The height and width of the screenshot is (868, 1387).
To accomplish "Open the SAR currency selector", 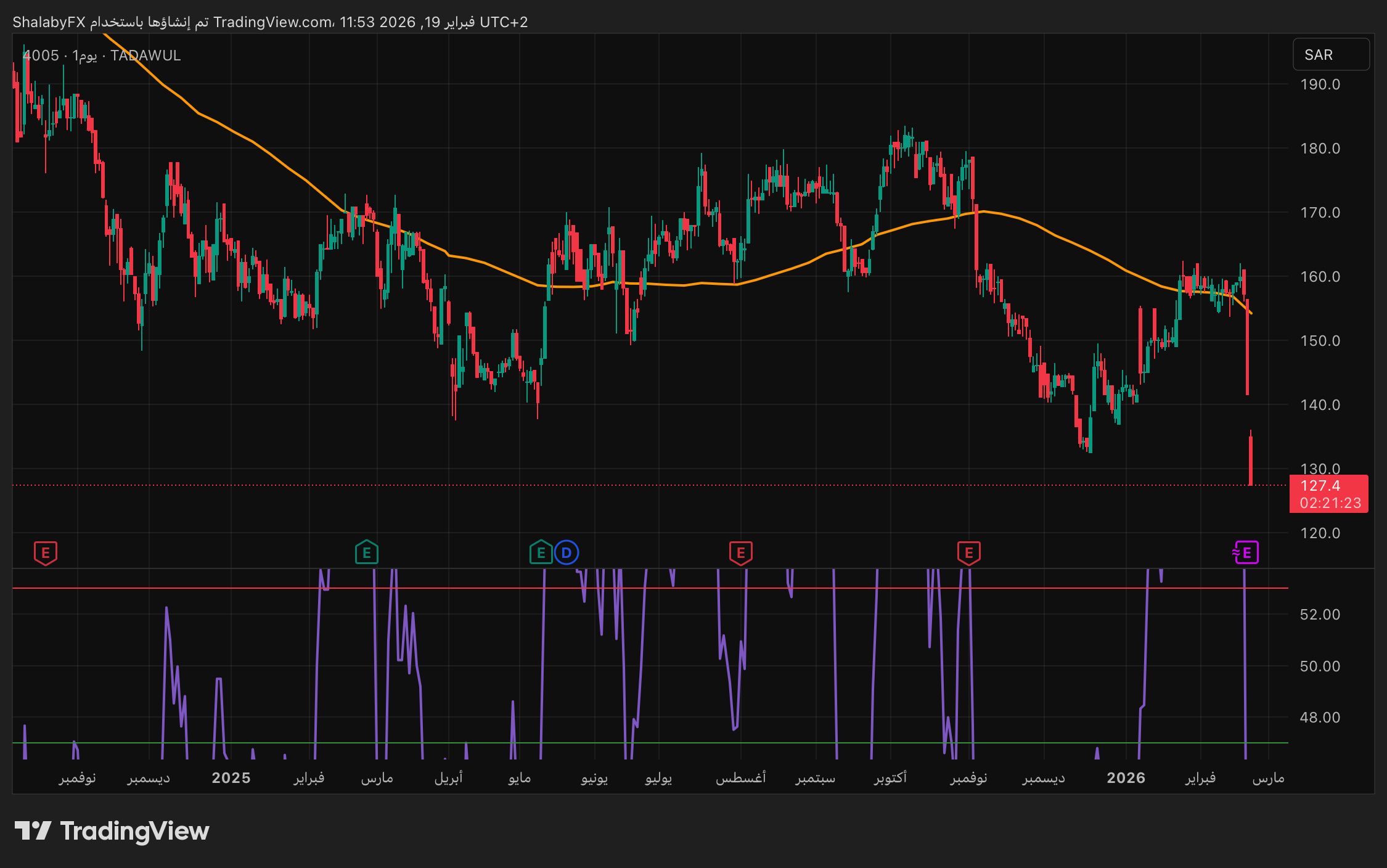I will (x=1330, y=55).
